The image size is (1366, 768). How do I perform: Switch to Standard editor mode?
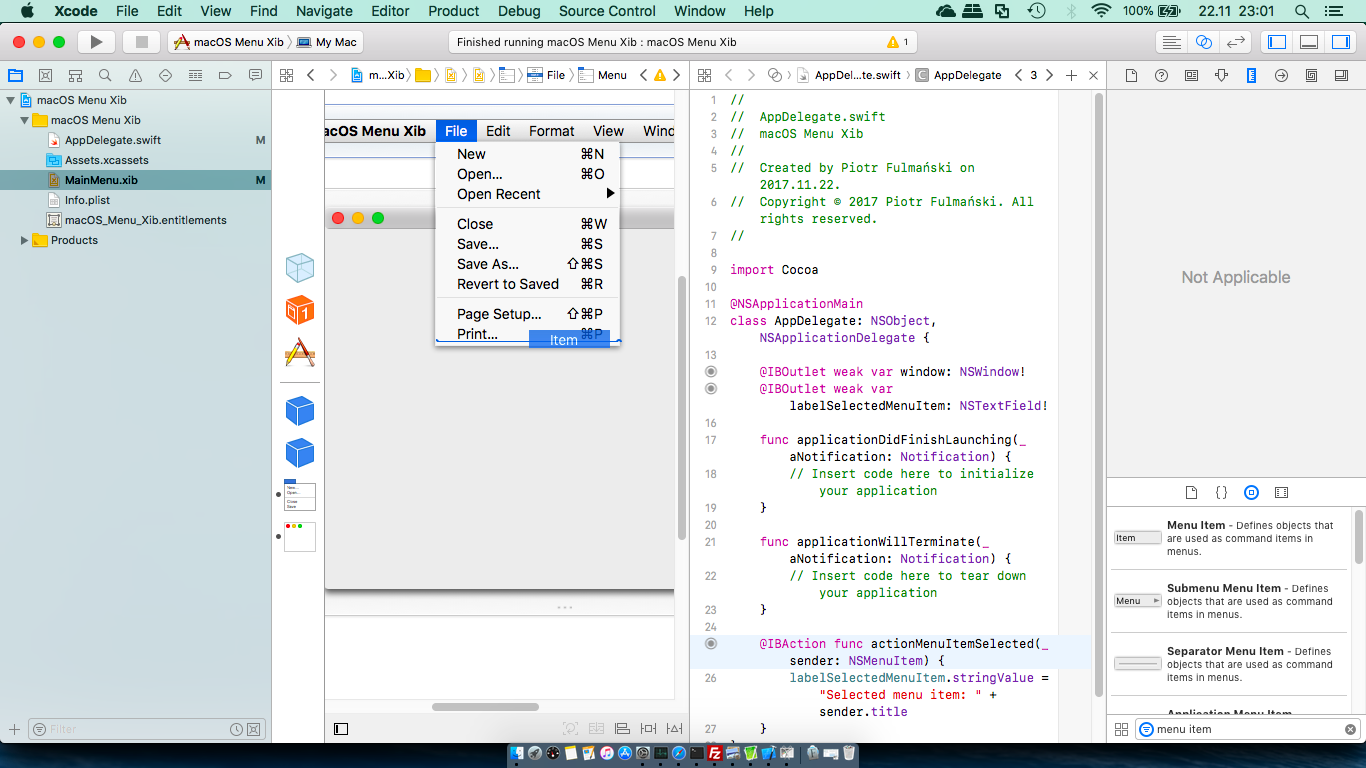(x=1171, y=42)
